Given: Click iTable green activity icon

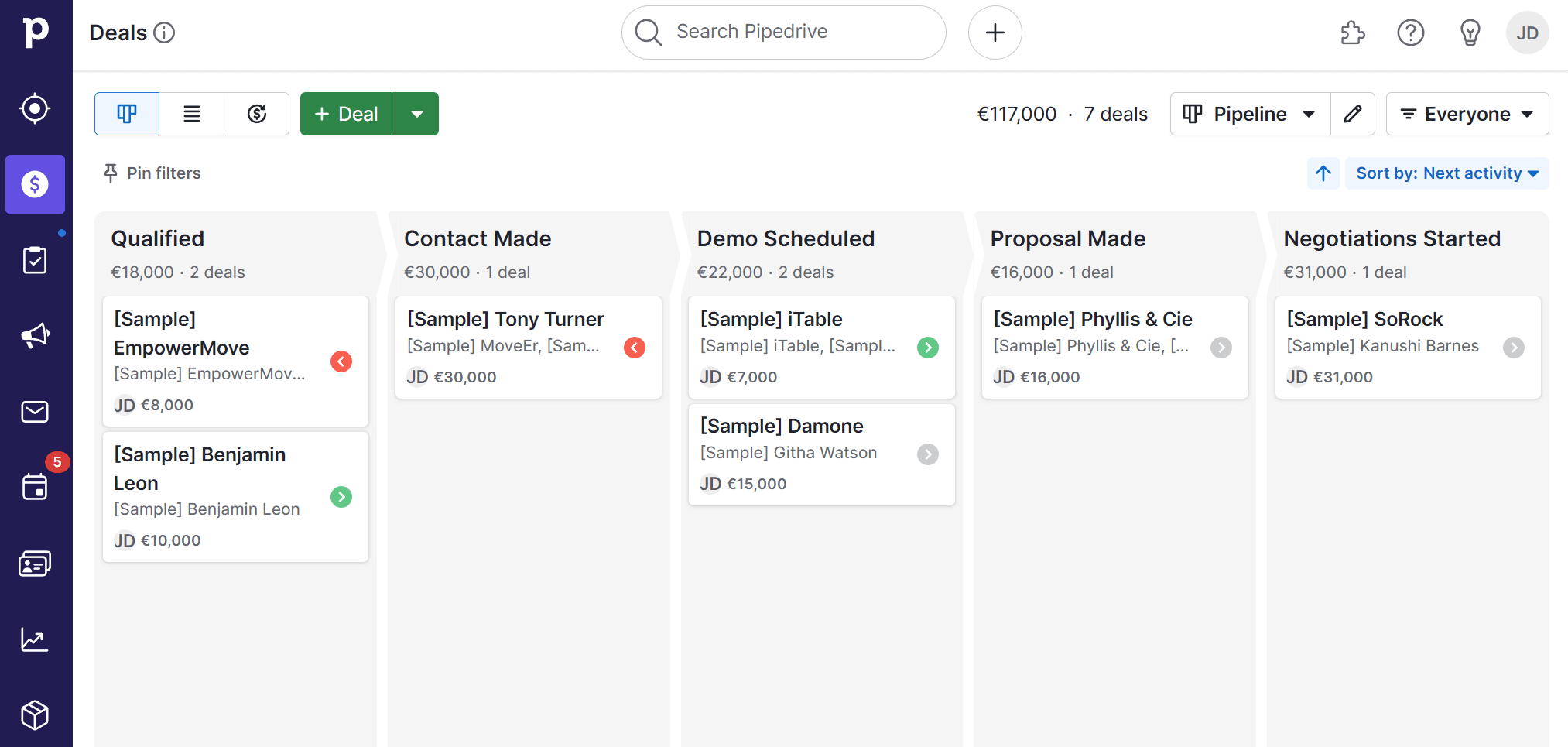Looking at the screenshot, I should coord(928,348).
